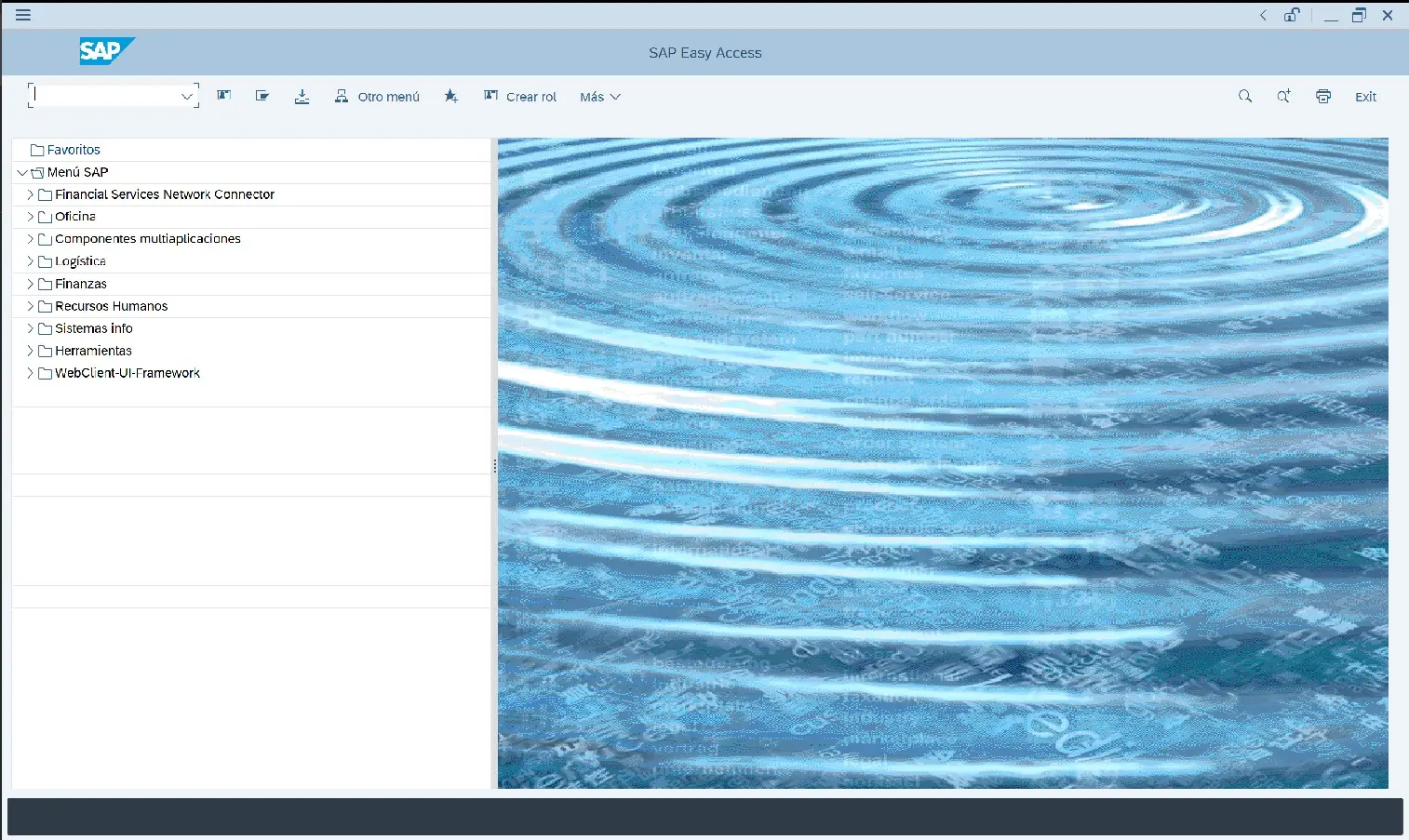The height and width of the screenshot is (840, 1409).
Task: Select the WebClient-UI-Framework row text
Action: (x=127, y=373)
